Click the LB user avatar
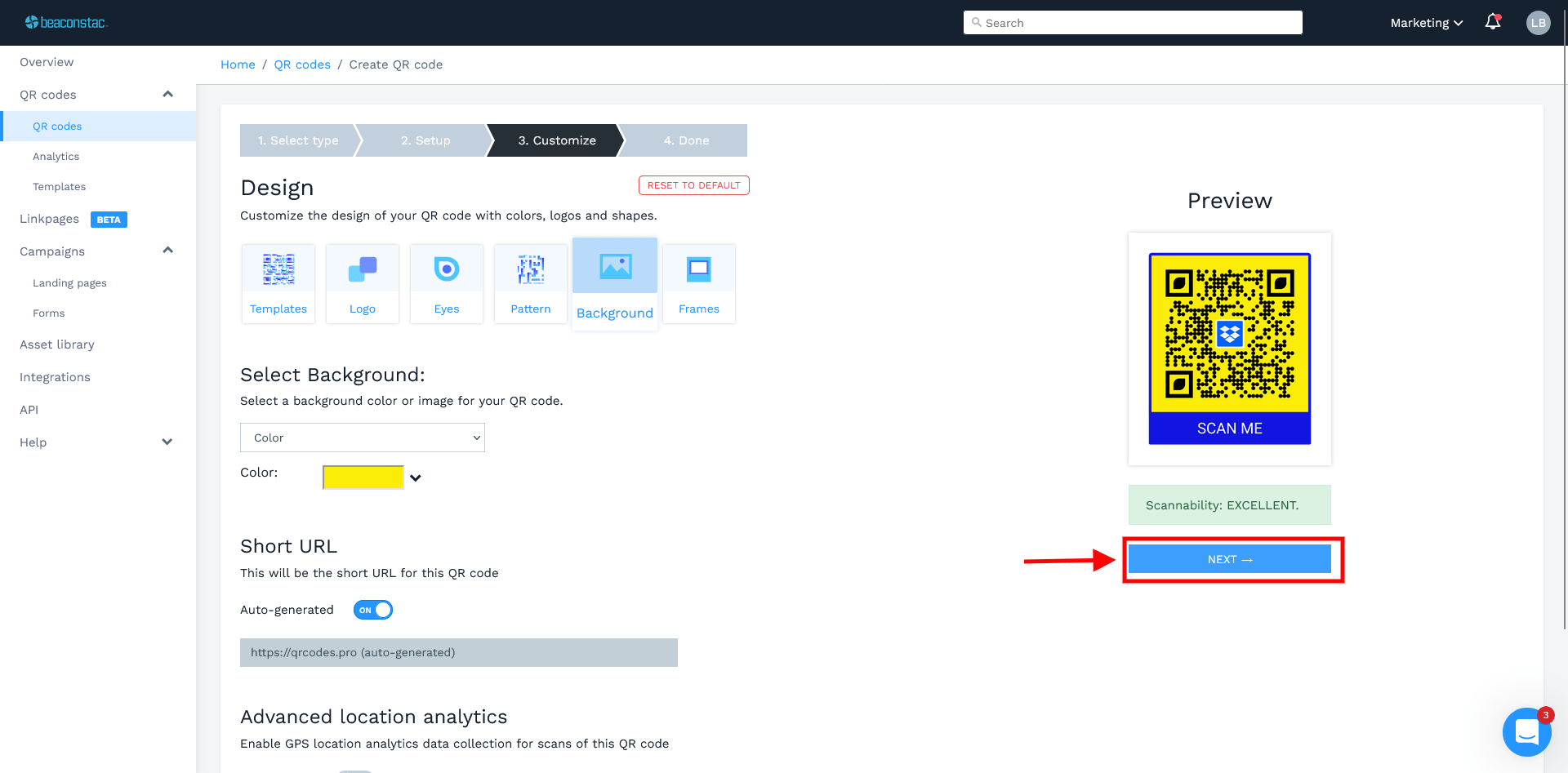This screenshot has width=1568, height=773. pos(1538,23)
